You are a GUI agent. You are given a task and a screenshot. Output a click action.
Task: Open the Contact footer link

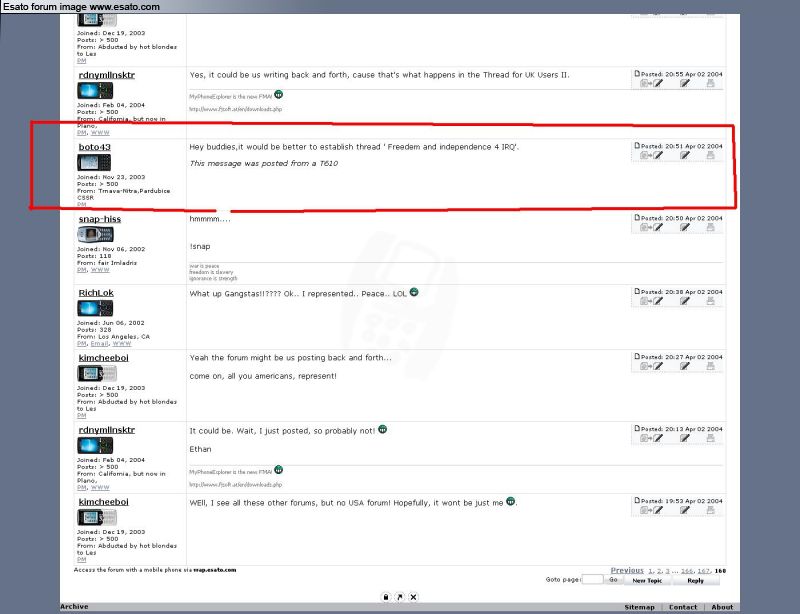[683, 607]
